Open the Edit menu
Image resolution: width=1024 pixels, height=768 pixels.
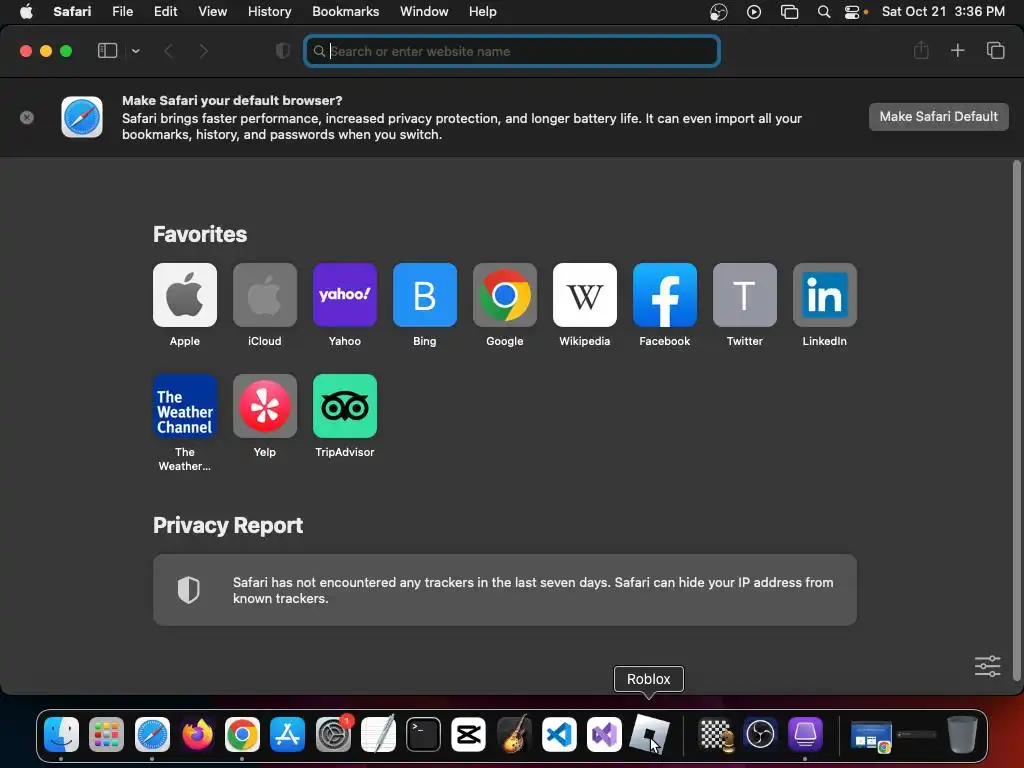(x=165, y=12)
